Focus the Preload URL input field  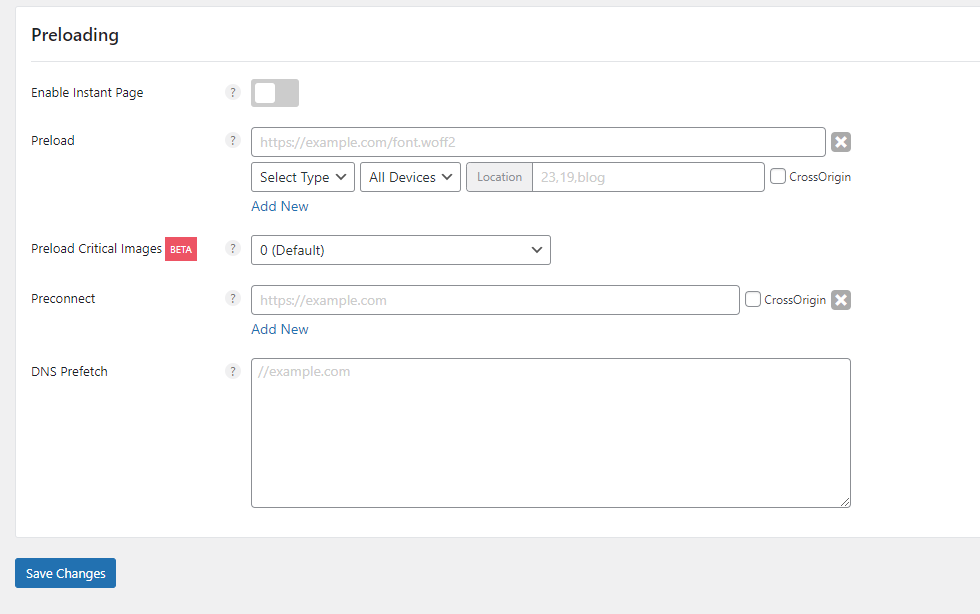pos(538,142)
